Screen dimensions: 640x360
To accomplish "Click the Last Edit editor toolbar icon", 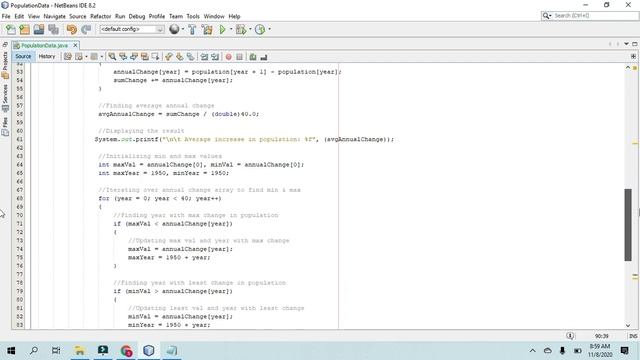I will point(68,57).
